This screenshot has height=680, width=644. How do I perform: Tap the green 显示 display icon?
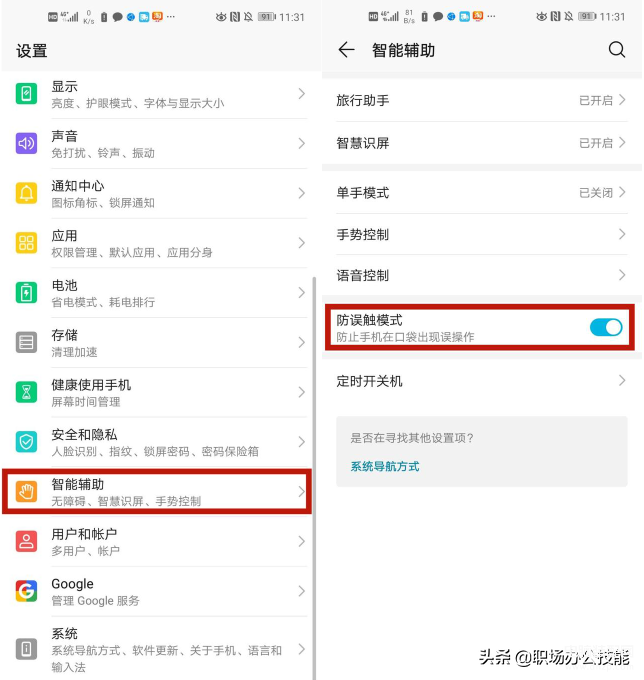tap(26, 94)
